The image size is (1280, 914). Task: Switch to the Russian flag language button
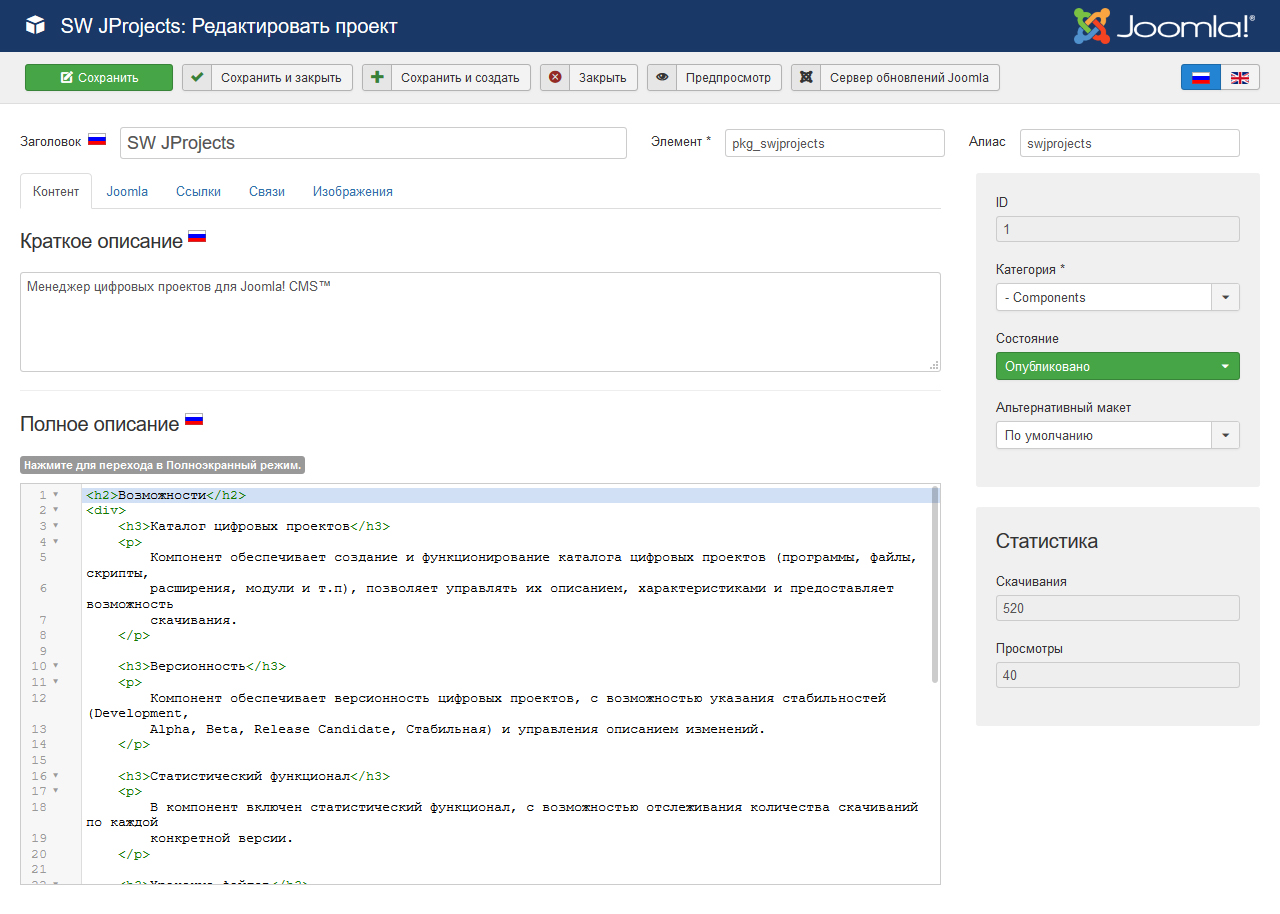click(1200, 77)
